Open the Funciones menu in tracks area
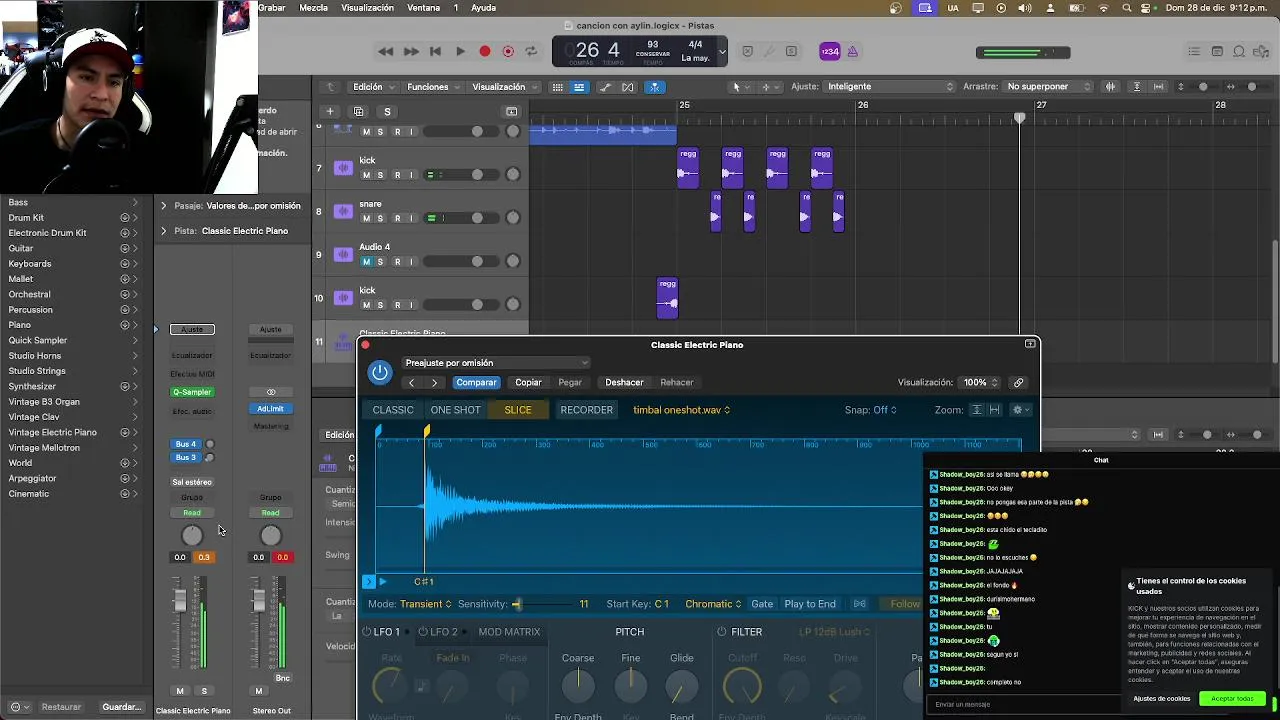The width and height of the screenshot is (1280, 720). point(433,87)
